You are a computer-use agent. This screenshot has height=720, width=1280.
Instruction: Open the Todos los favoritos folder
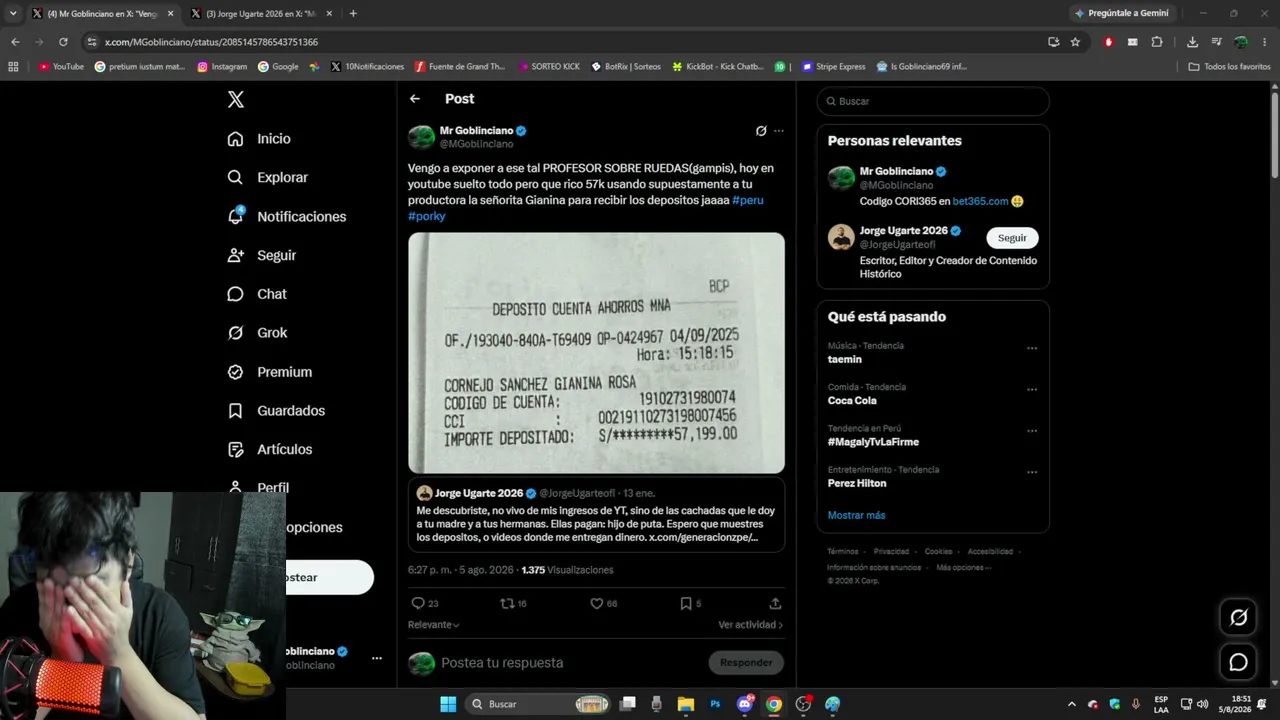tap(1229, 67)
